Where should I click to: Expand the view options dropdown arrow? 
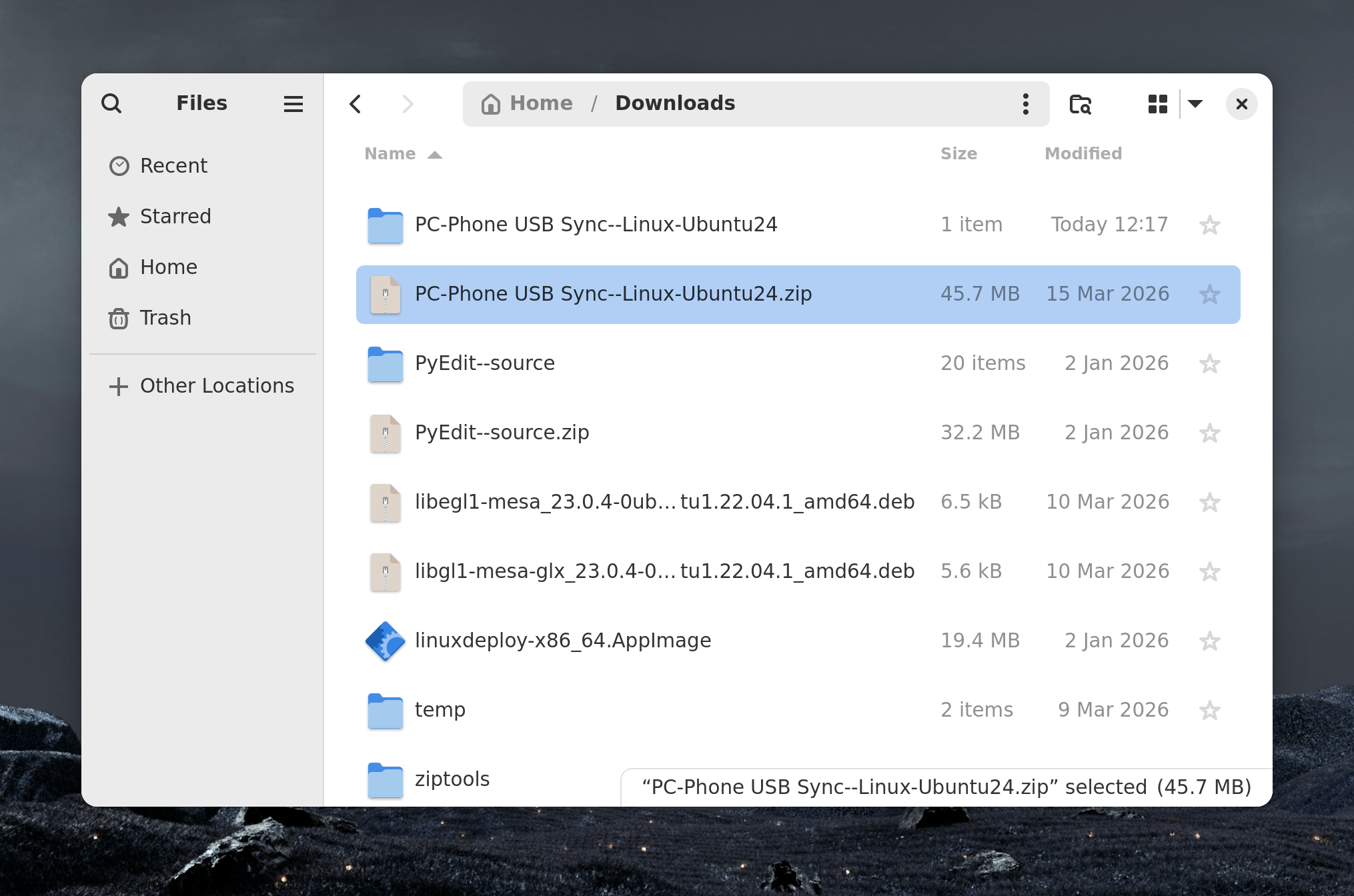pos(1195,104)
